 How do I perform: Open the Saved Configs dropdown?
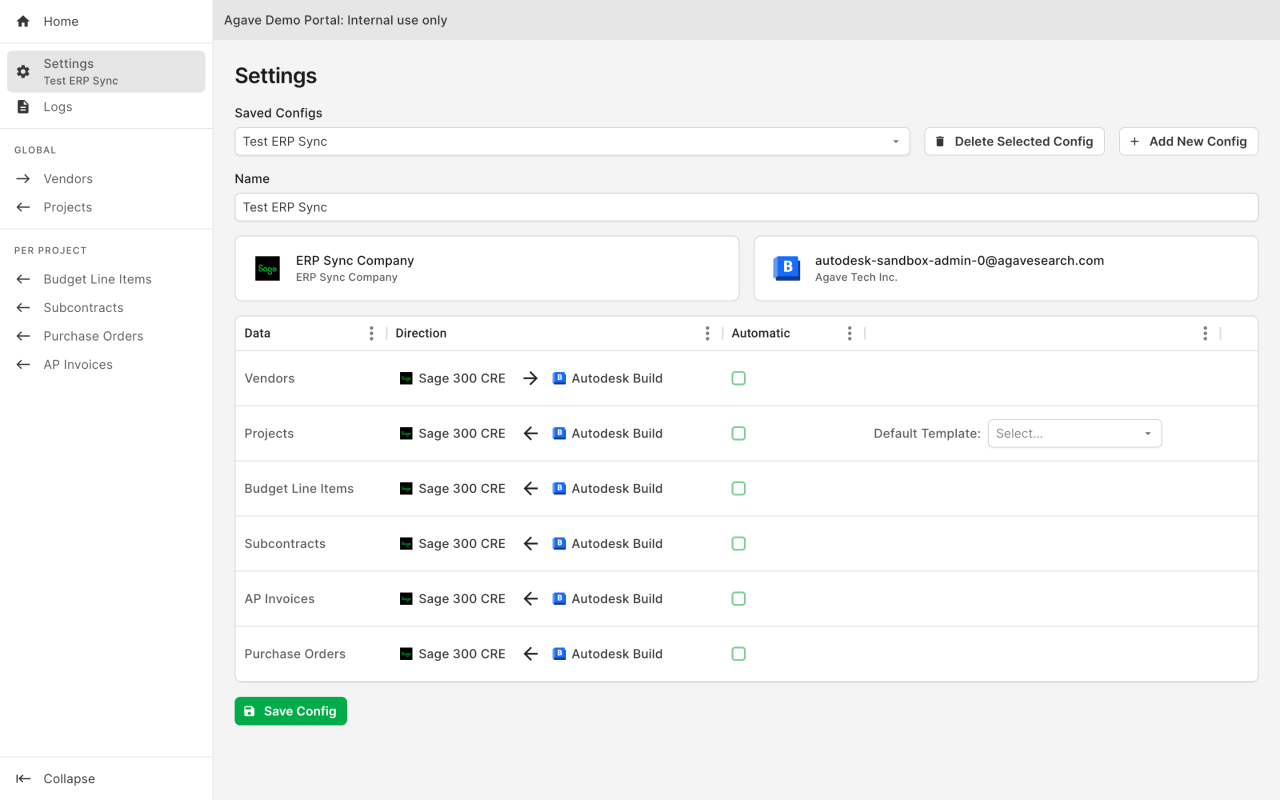click(572, 141)
